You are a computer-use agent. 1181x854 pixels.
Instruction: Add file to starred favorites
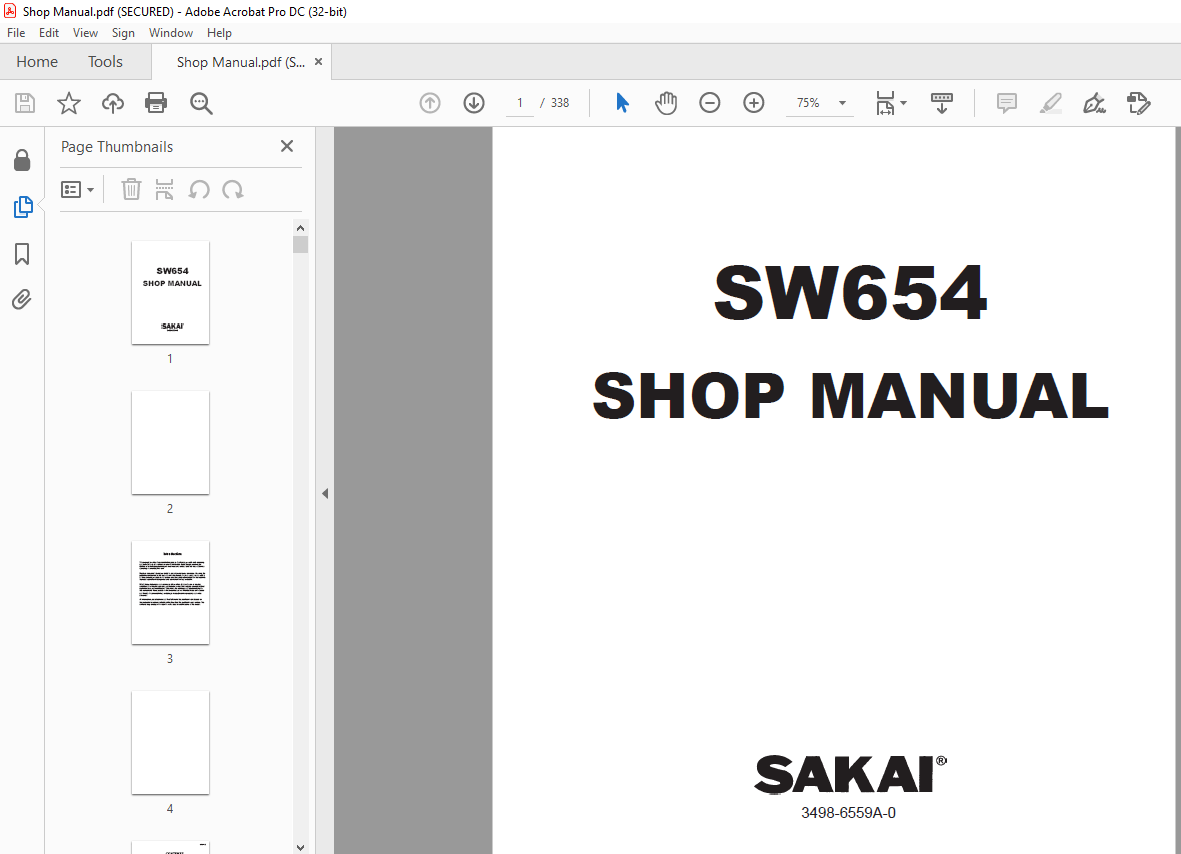(x=69, y=103)
